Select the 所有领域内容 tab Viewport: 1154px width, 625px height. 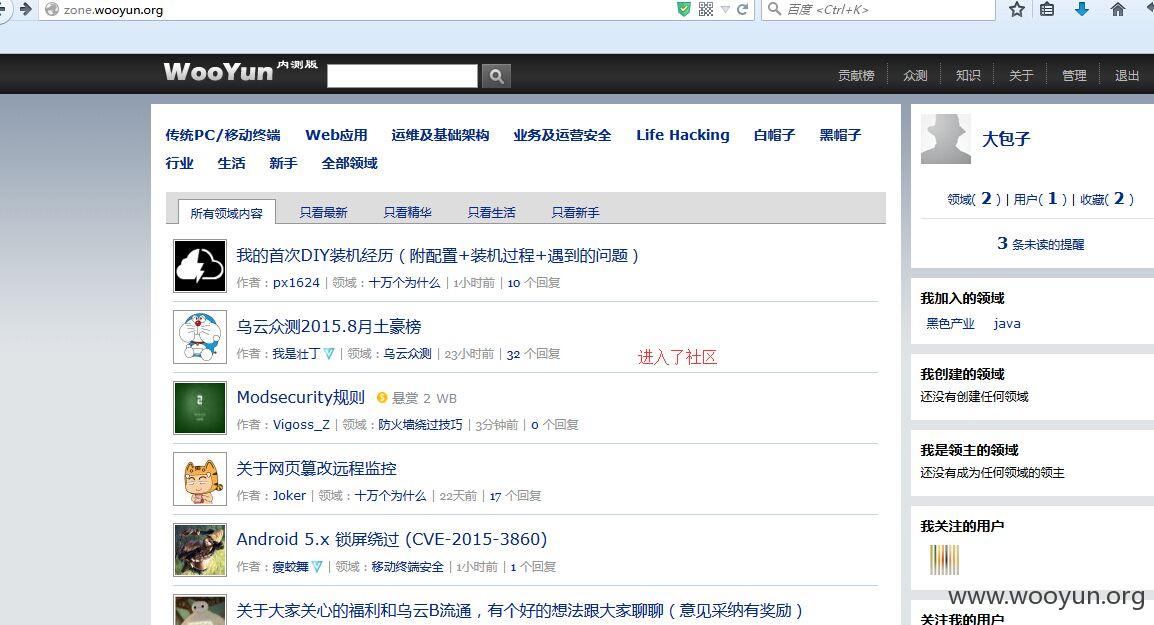coord(227,212)
